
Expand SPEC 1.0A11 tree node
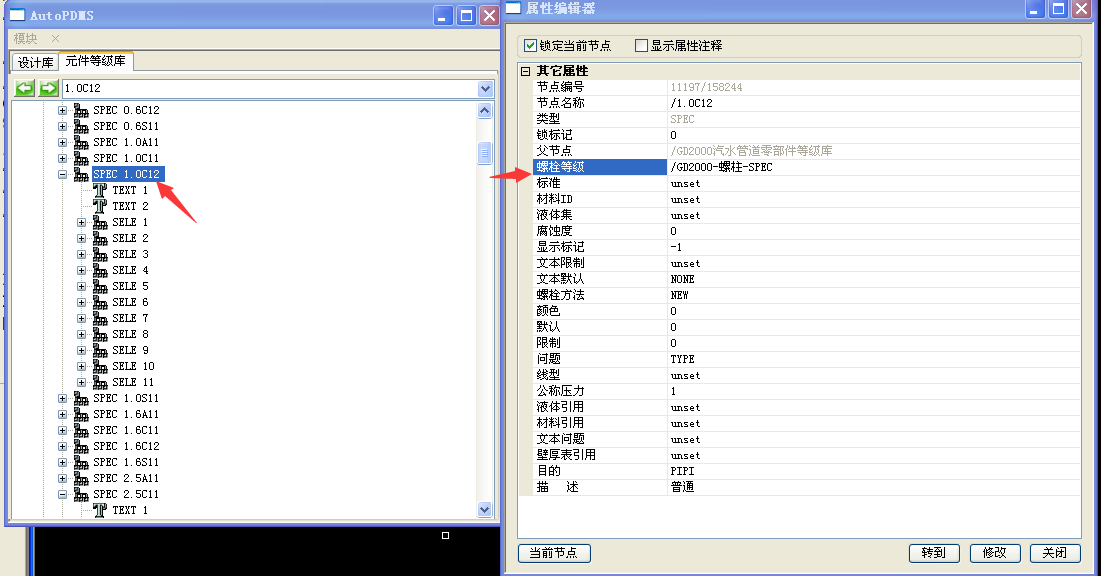(62, 143)
